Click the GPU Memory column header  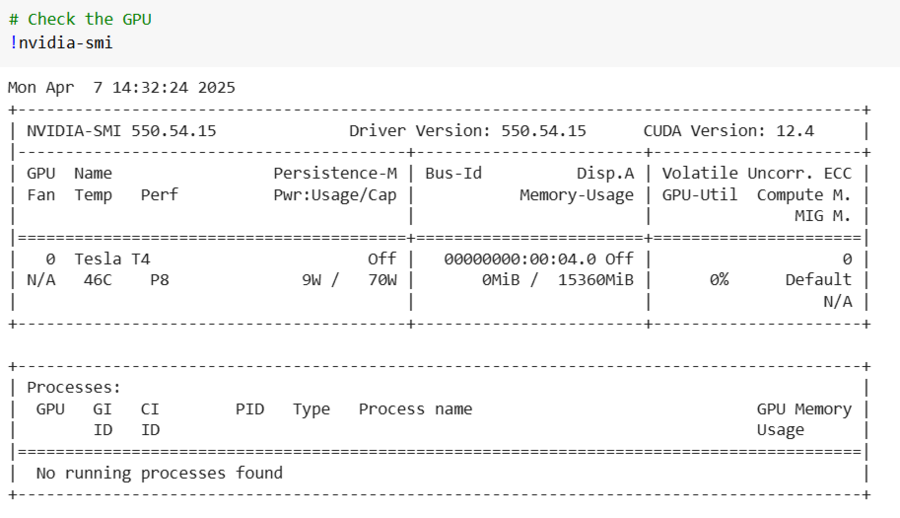click(804, 408)
